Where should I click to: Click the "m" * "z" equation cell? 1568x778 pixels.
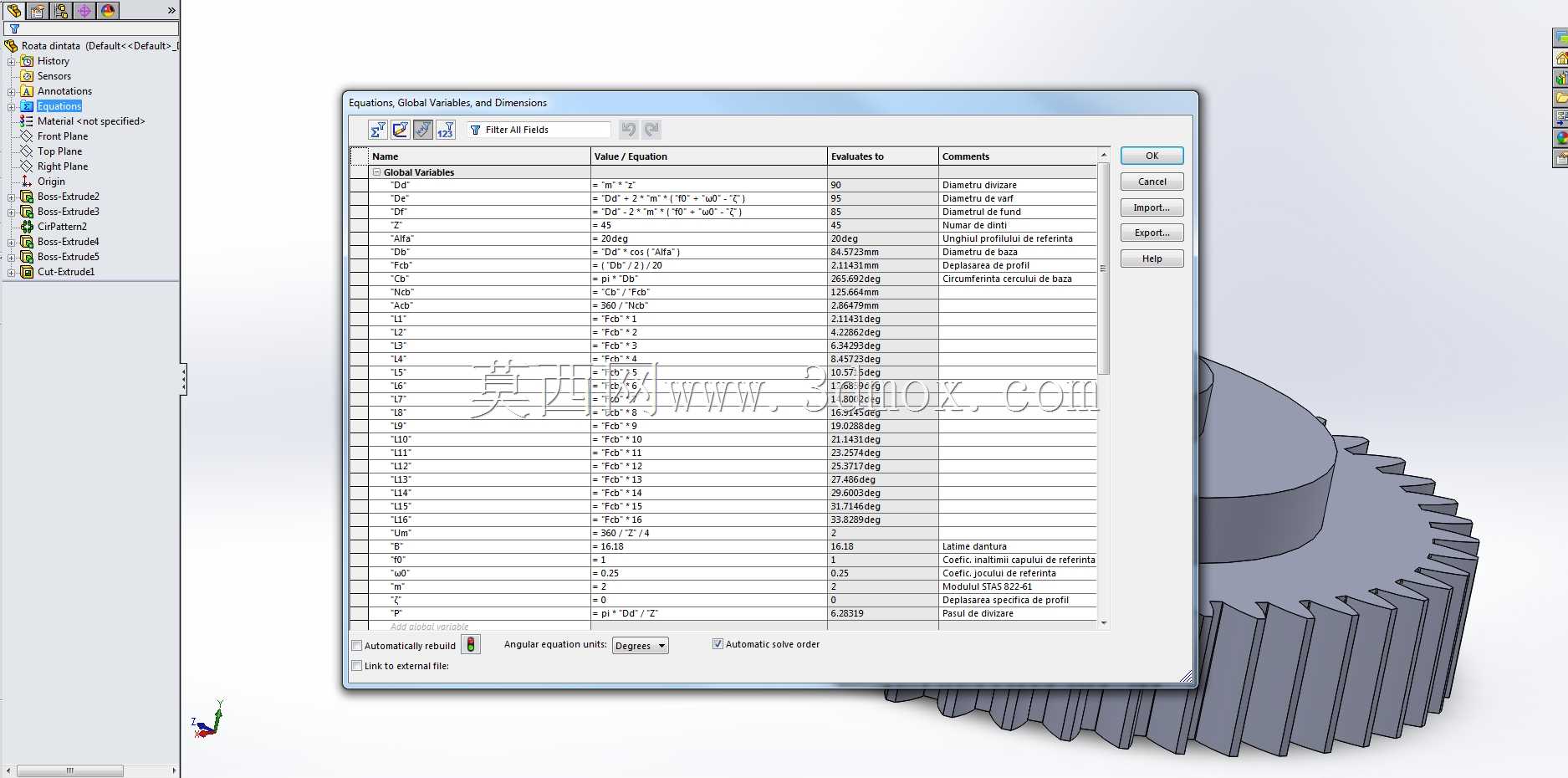pyautogui.click(x=709, y=185)
